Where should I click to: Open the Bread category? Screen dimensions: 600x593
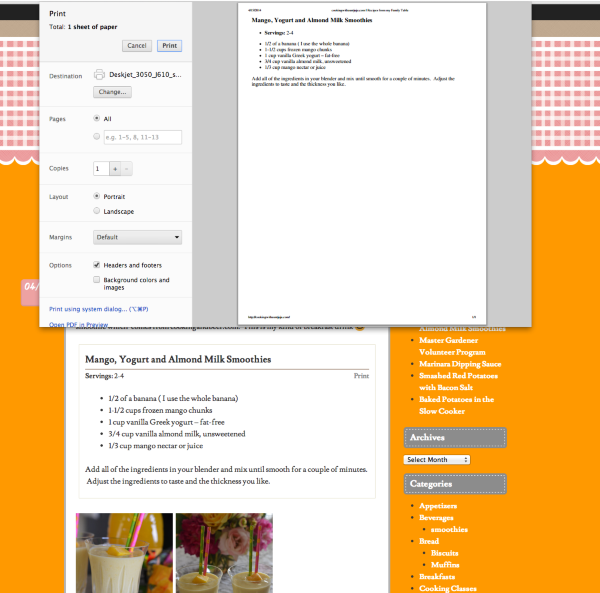[x=429, y=541]
